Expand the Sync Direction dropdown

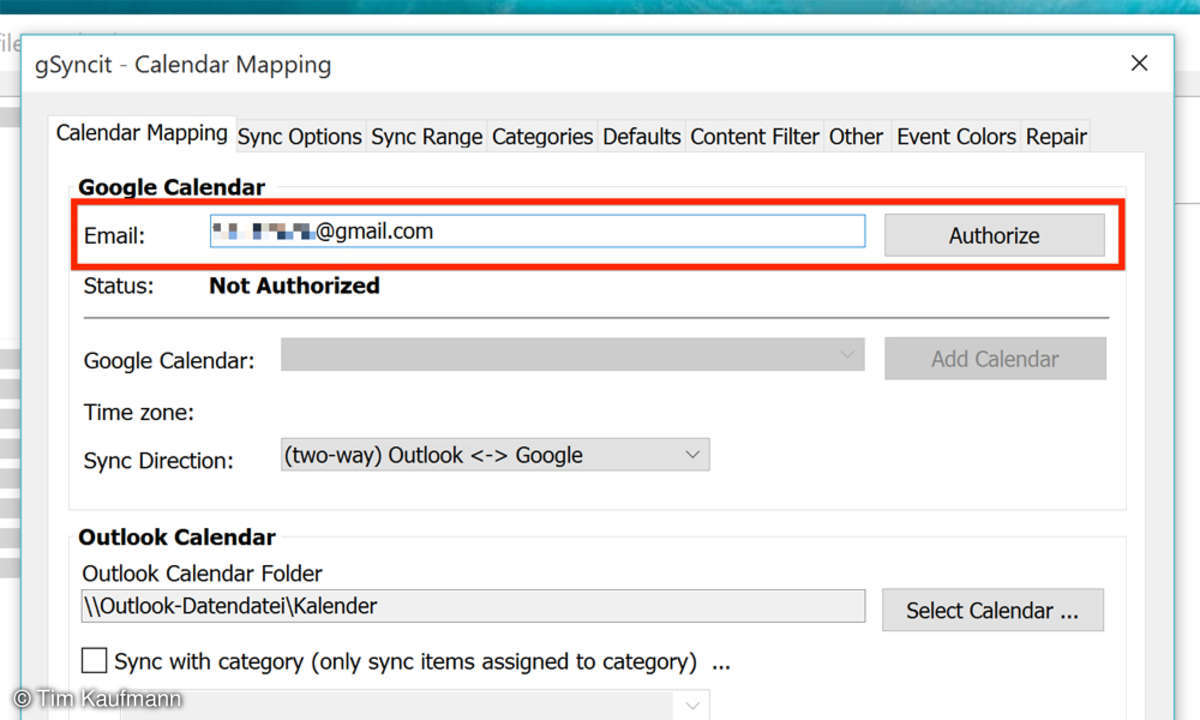point(495,455)
